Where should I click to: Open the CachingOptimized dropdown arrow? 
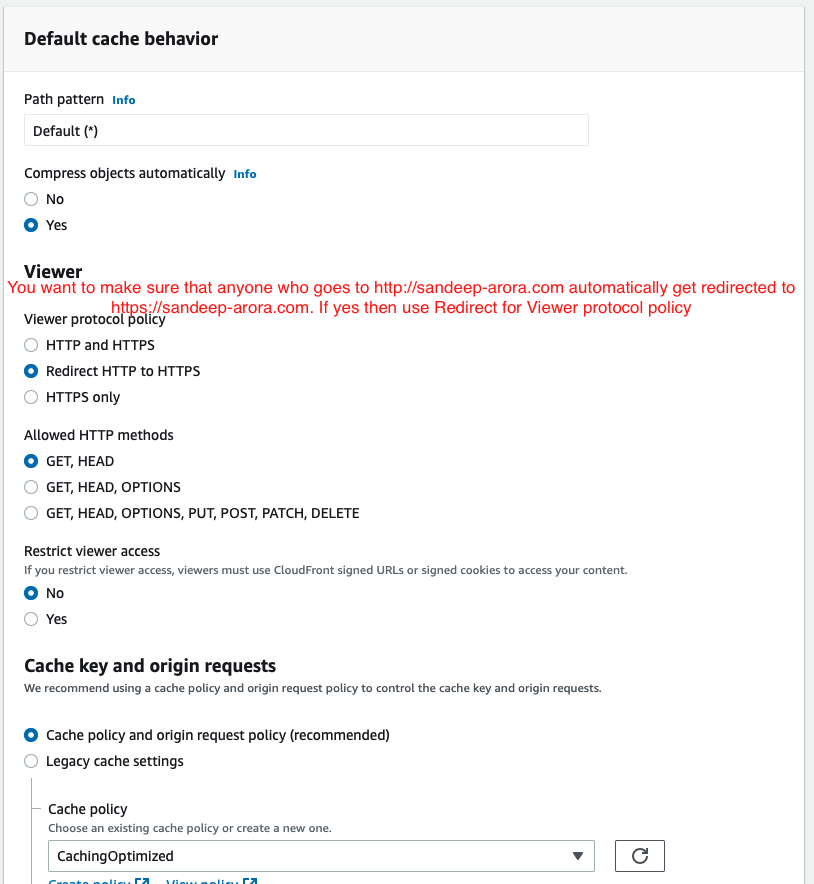577,856
